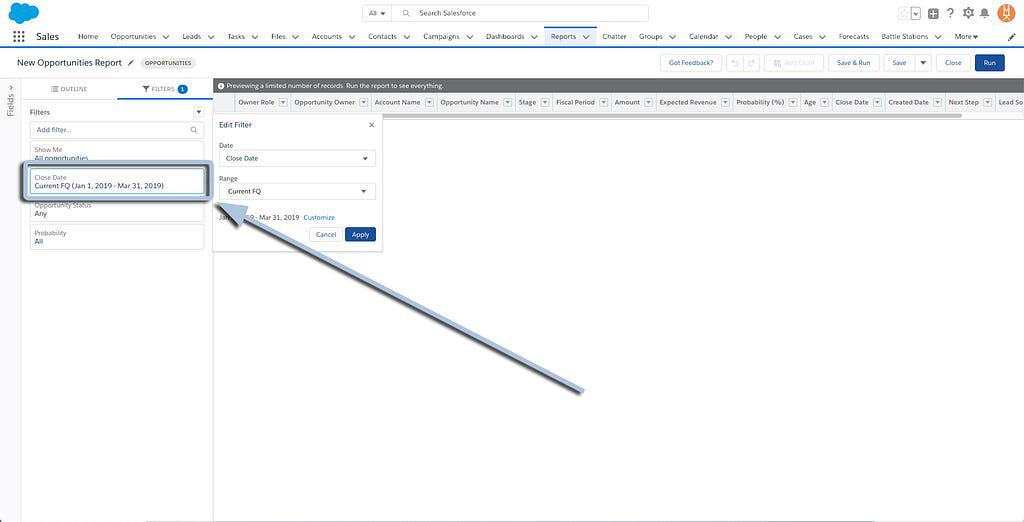
Task: Open the Range dropdown showing Current FQ
Action: [297, 191]
